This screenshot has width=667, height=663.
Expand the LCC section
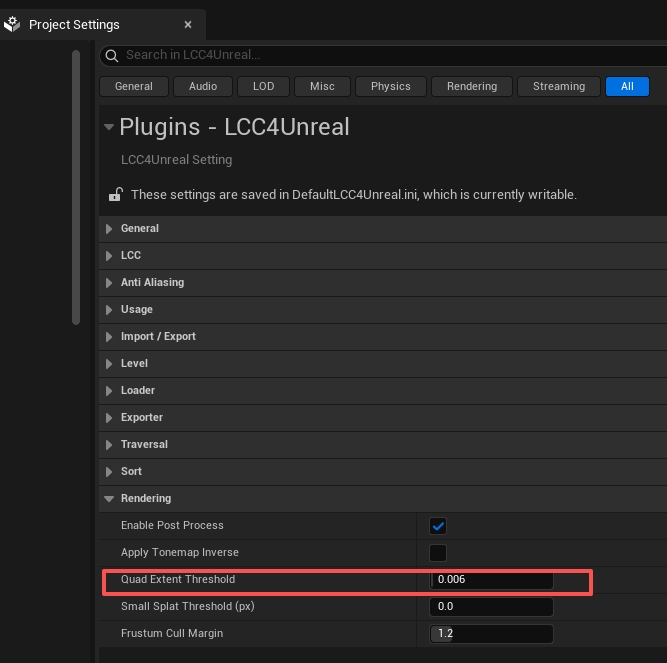(x=109, y=256)
